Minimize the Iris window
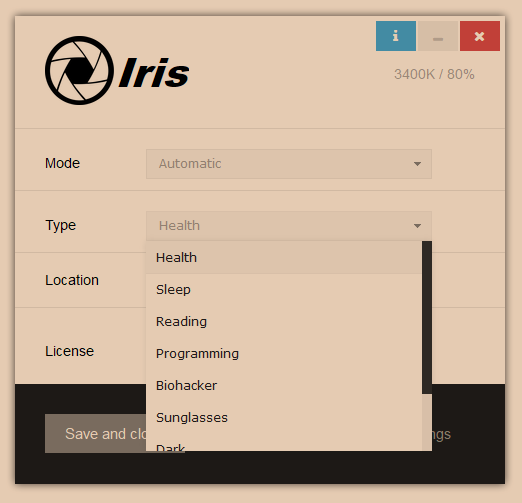The width and height of the screenshot is (522, 503). (438, 36)
